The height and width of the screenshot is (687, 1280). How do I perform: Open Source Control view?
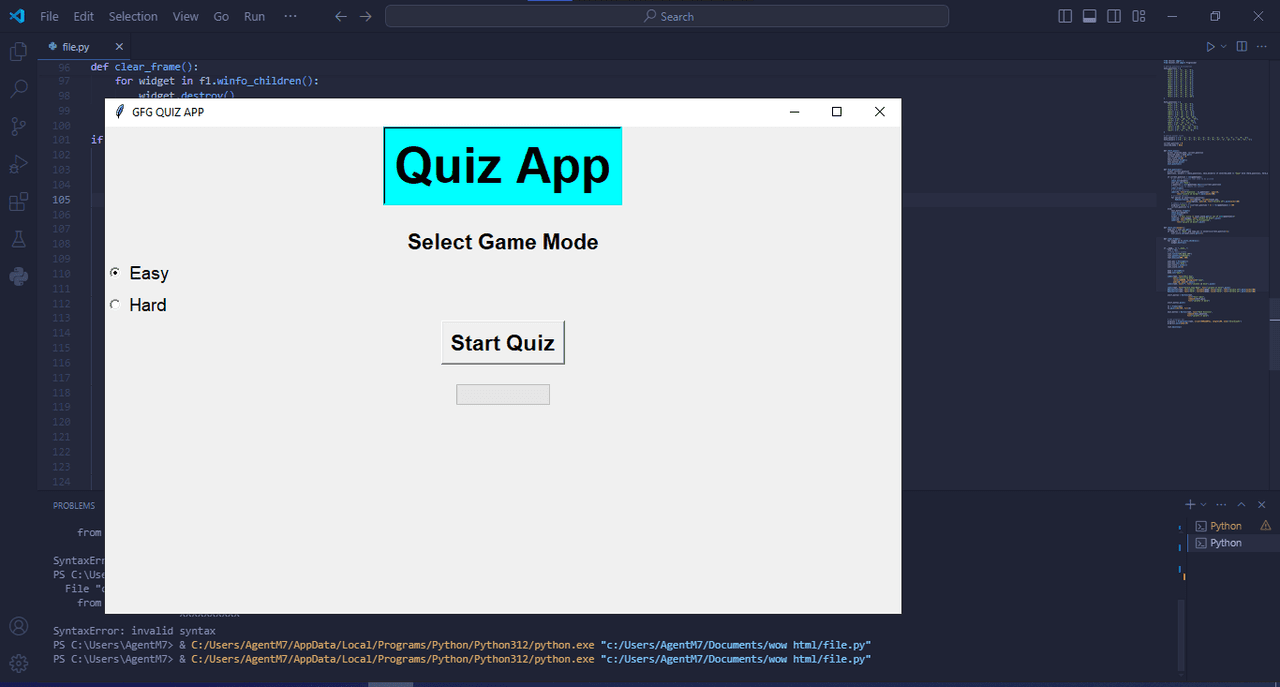18,127
